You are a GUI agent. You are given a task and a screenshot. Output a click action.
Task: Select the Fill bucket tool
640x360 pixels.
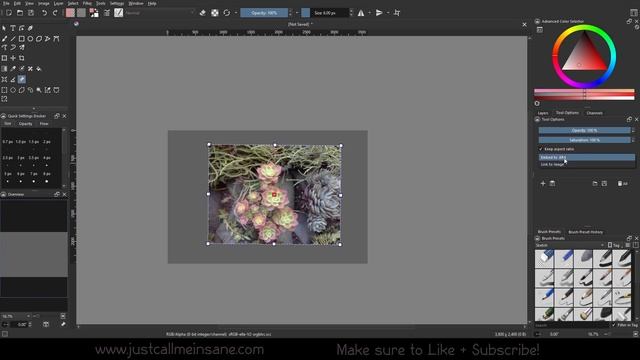(39, 69)
